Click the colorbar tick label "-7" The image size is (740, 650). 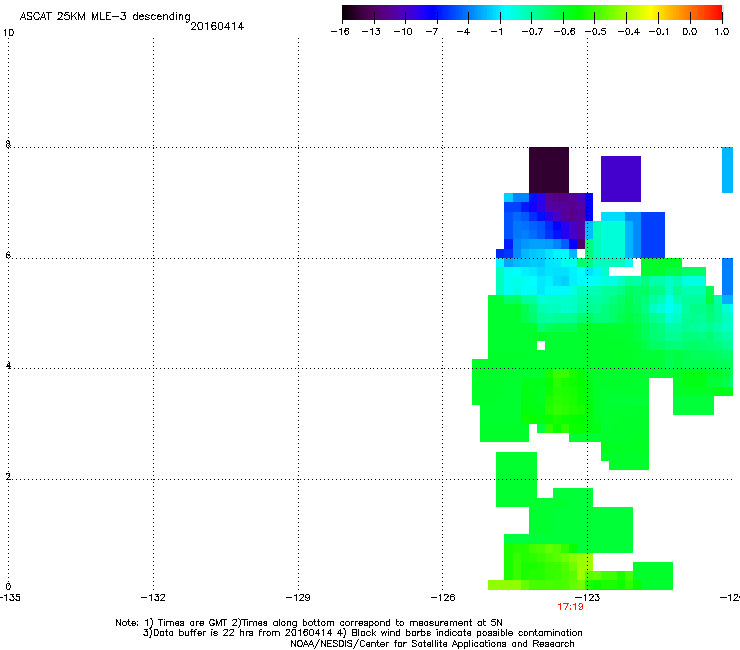coord(432,32)
